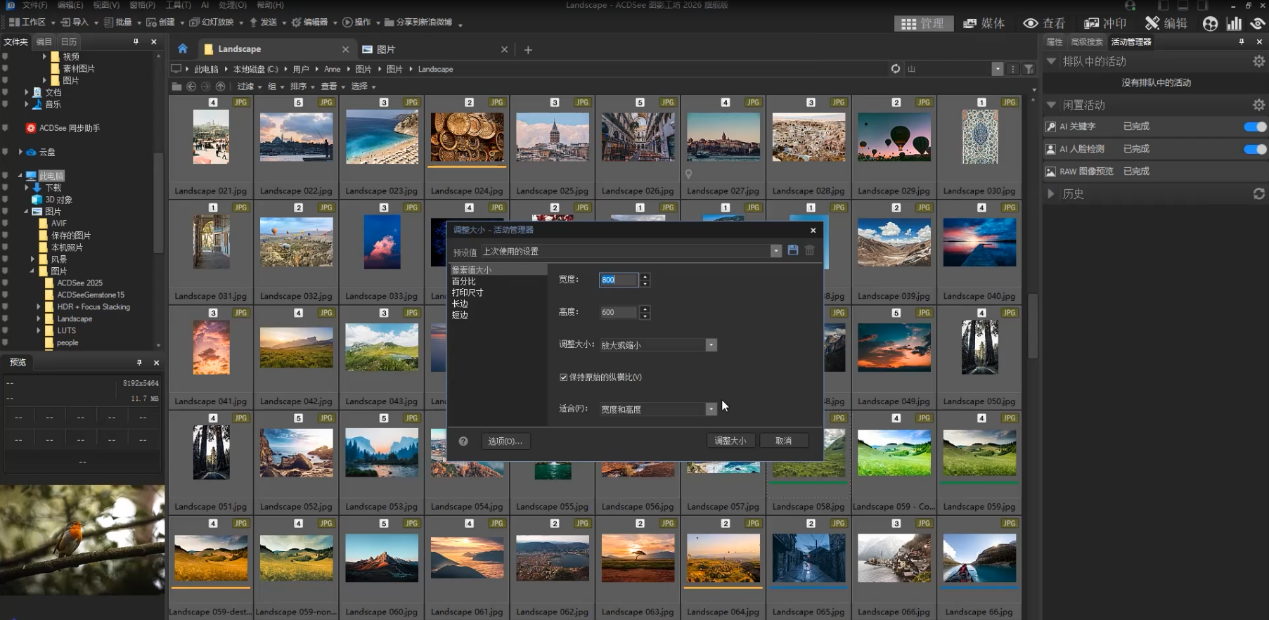Screen dimensions: 1269x620
Task: Toggle the AI 关键字 switch
Action: coord(1254,127)
